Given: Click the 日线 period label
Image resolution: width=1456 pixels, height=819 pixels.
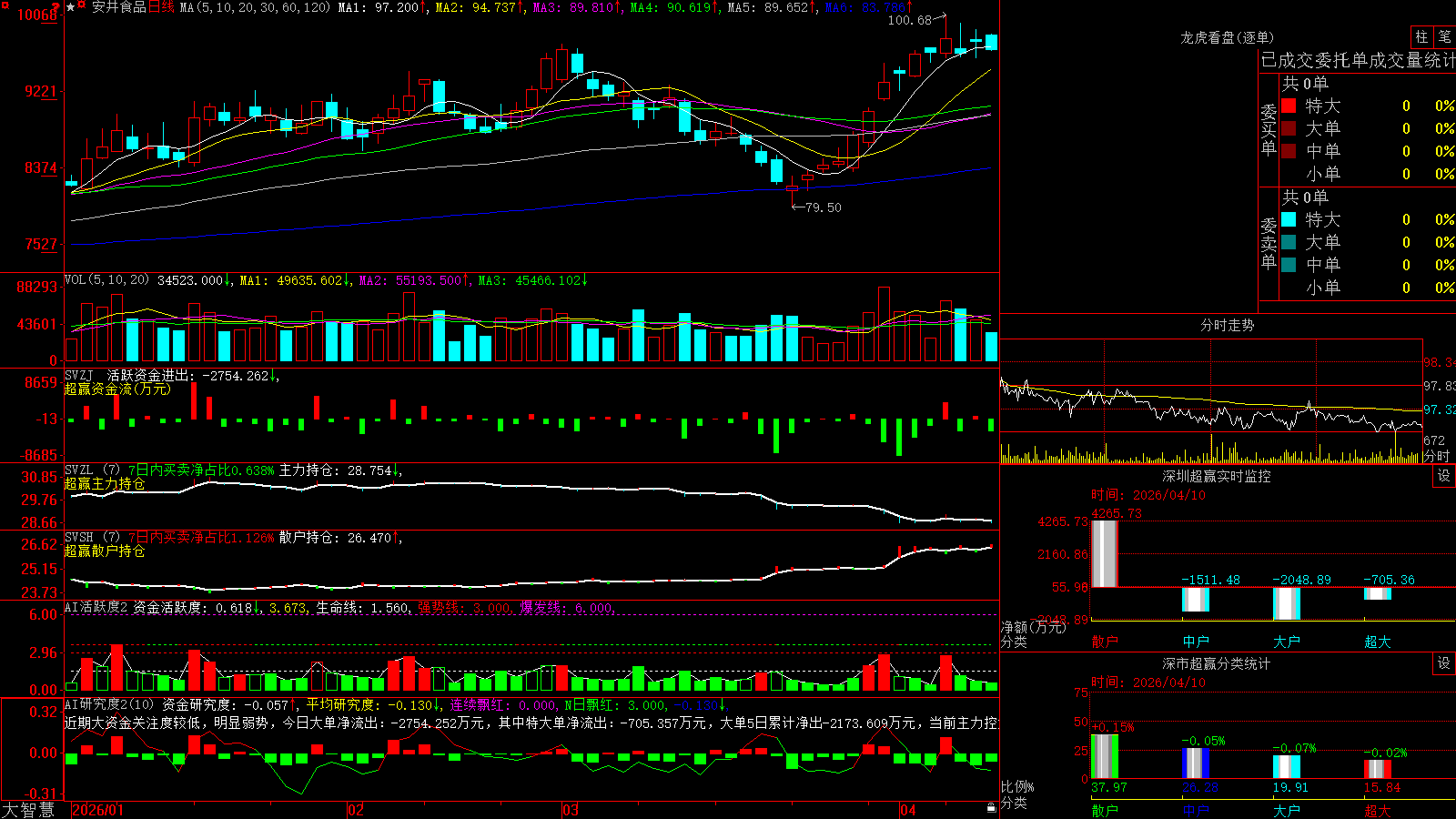Looking at the screenshot, I should tap(161, 7).
